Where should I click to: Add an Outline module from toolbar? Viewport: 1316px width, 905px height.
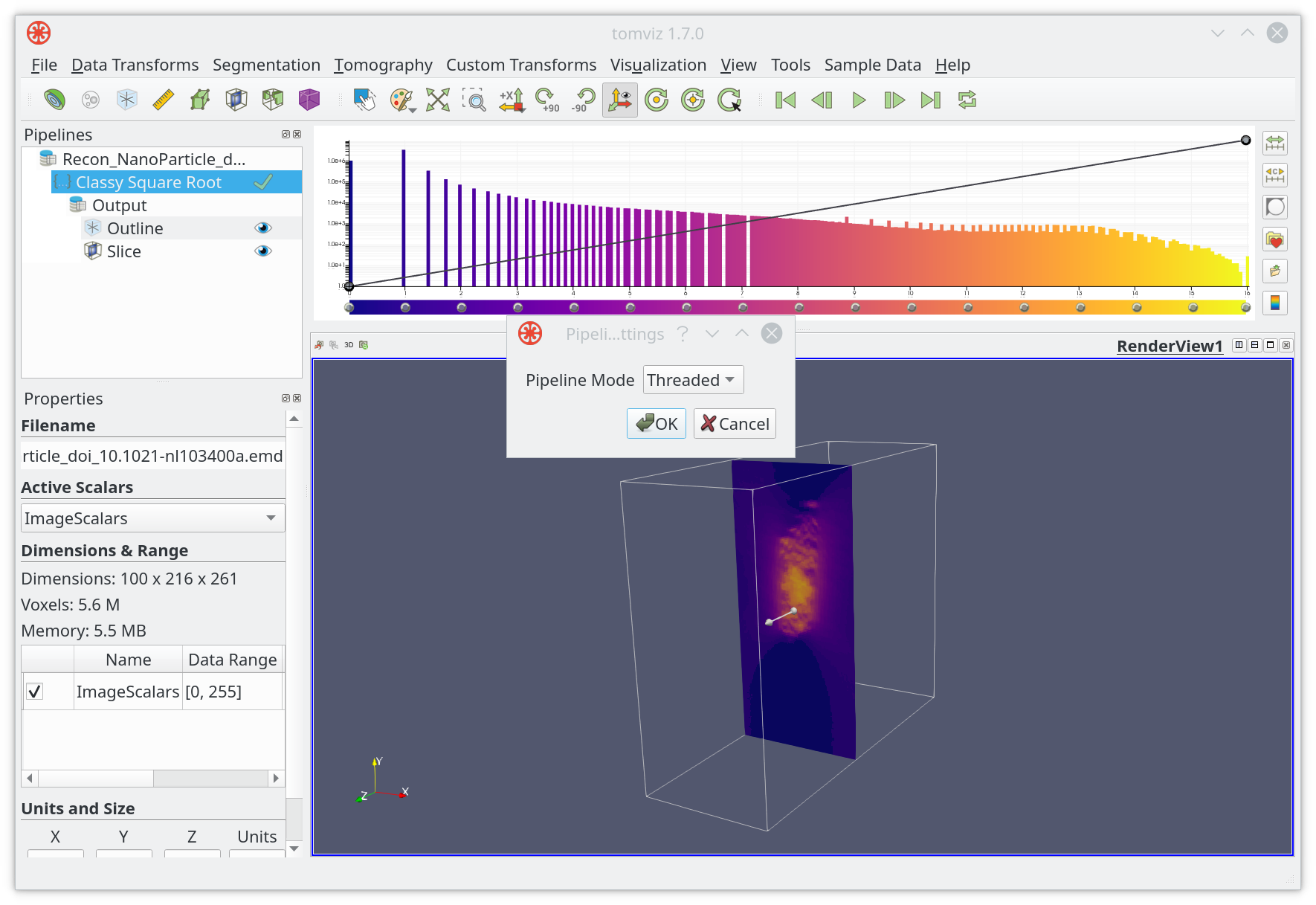point(127,100)
